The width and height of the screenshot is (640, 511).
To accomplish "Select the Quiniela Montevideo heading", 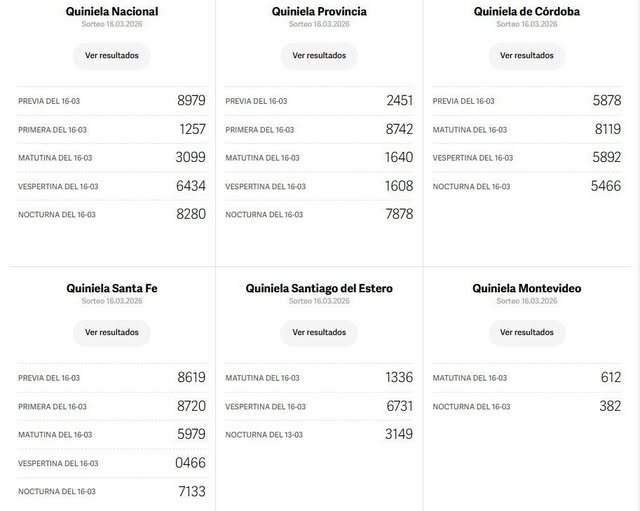I will tap(526, 288).
